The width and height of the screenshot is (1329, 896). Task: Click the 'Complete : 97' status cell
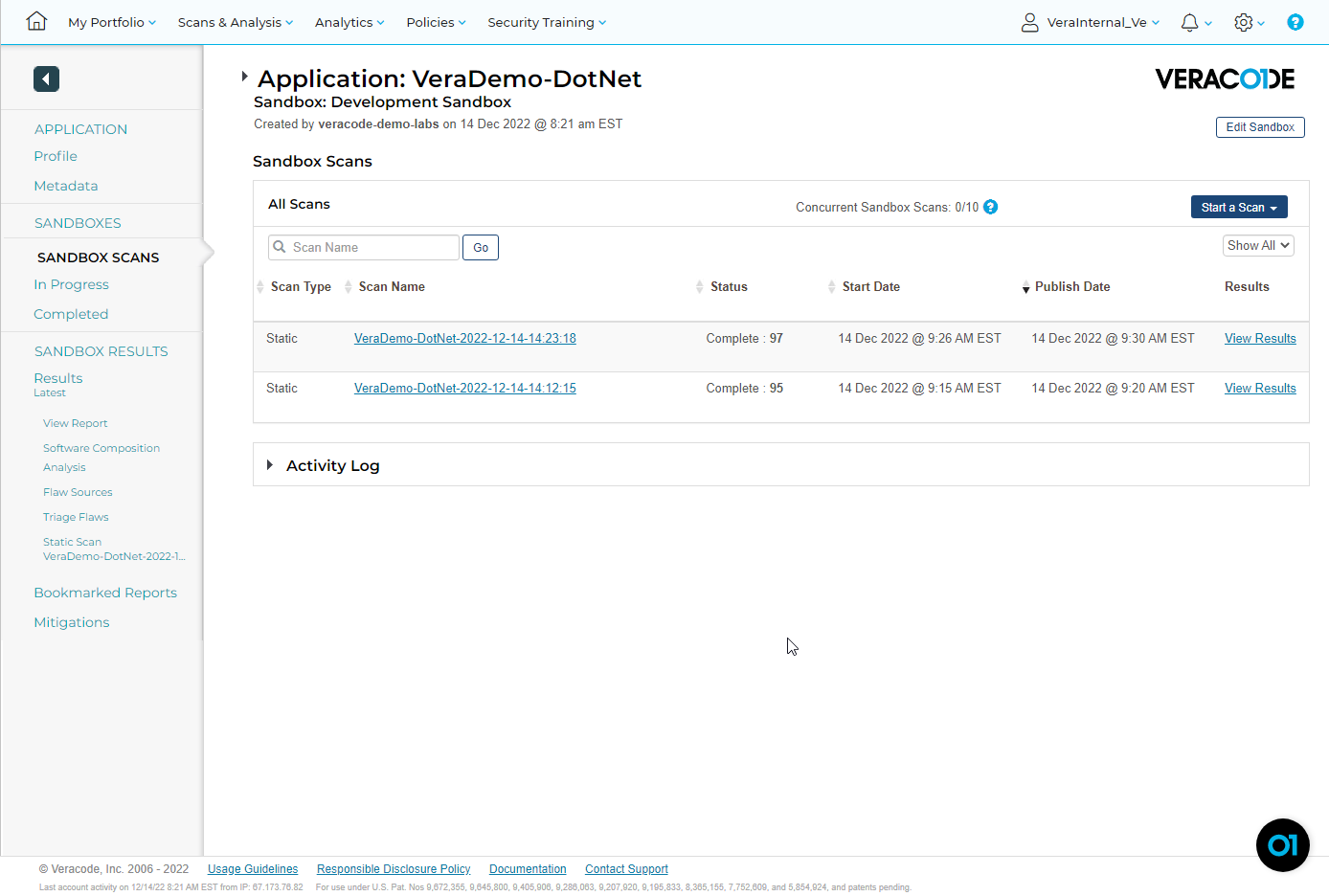click(x=745, y=339)
